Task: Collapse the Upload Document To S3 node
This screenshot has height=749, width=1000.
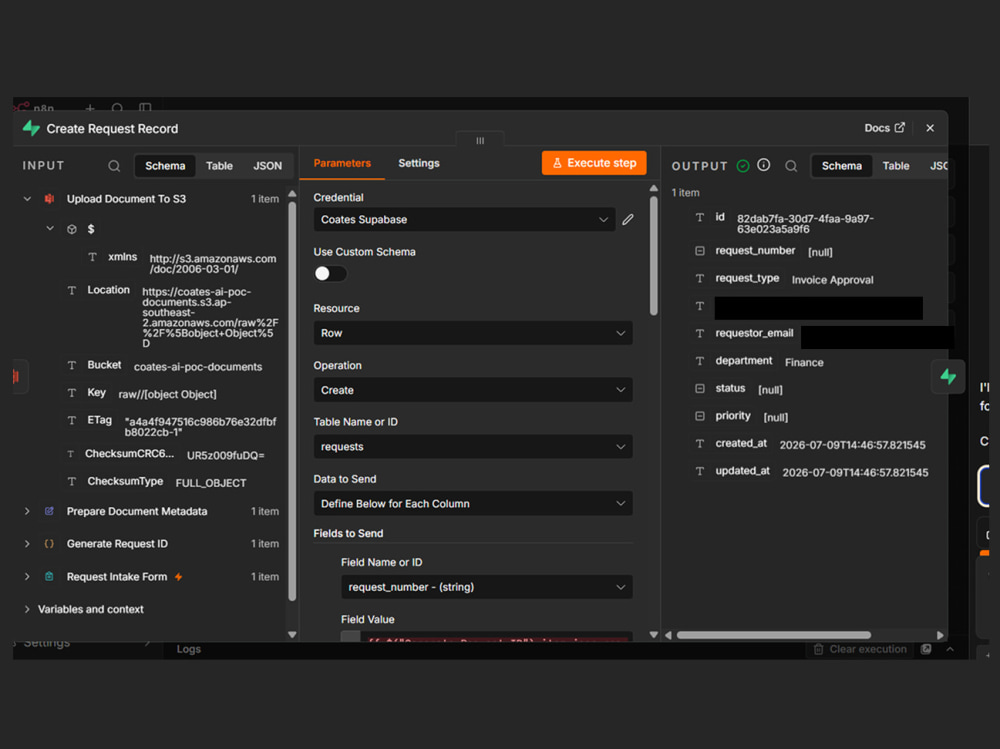Action: tap(27, 198)
